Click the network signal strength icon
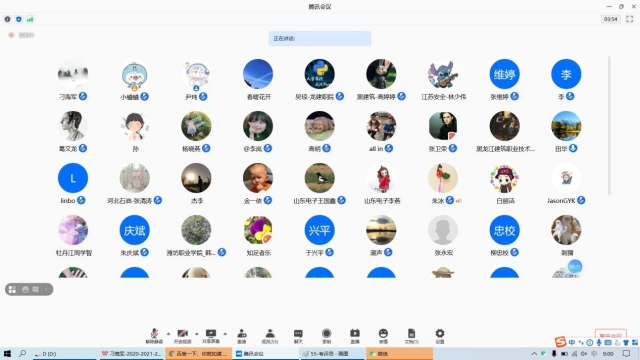Screen dimensions: 640x360 (30, 19)
